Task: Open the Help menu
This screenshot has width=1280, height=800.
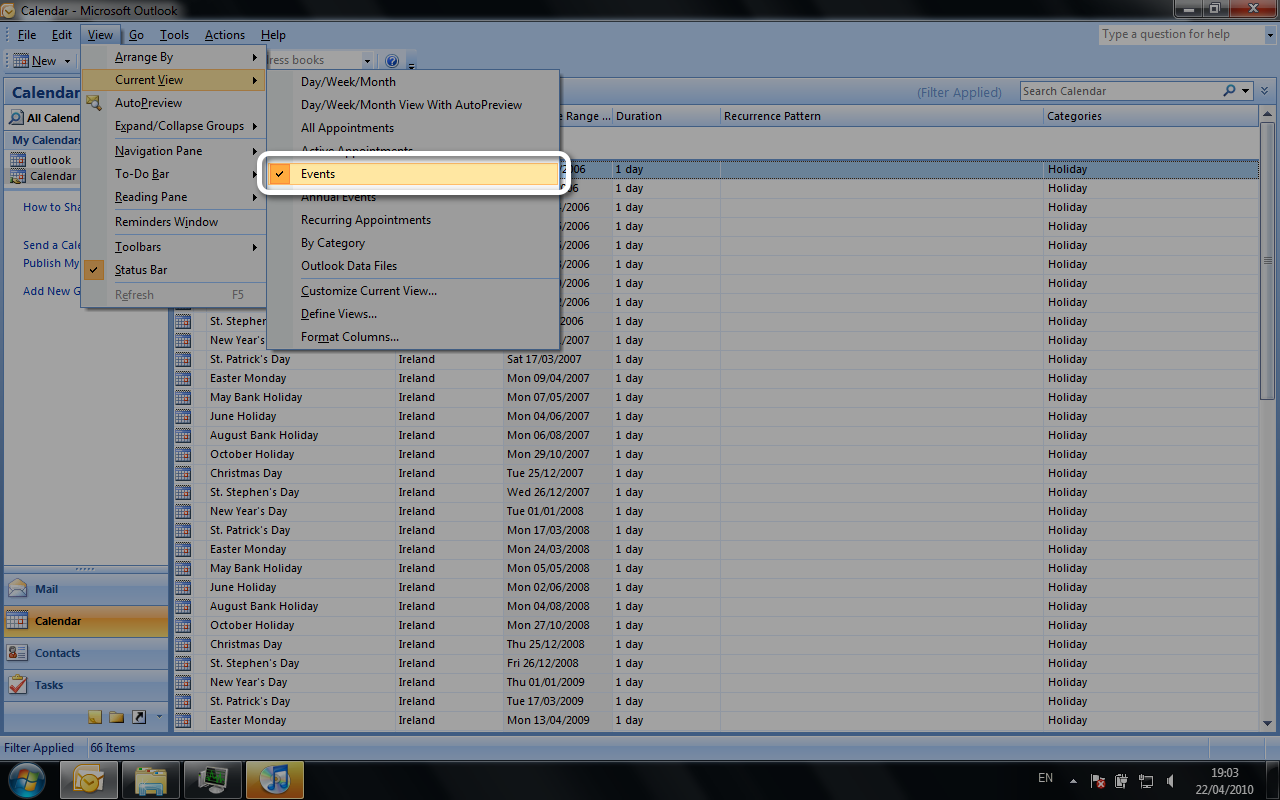Action: pos(273,35)
